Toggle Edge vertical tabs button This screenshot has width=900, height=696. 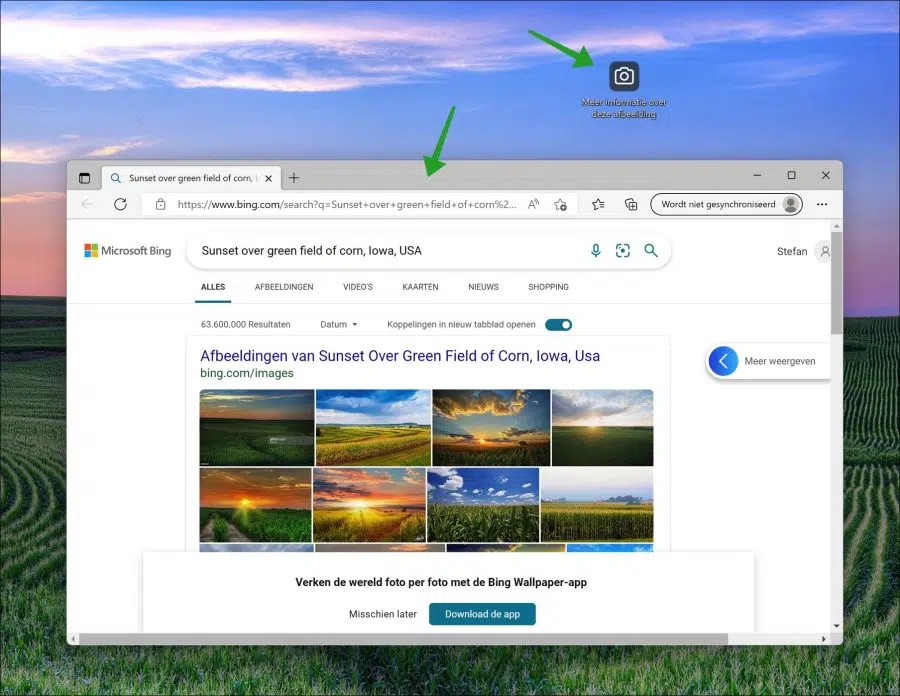tap(84, 178)
